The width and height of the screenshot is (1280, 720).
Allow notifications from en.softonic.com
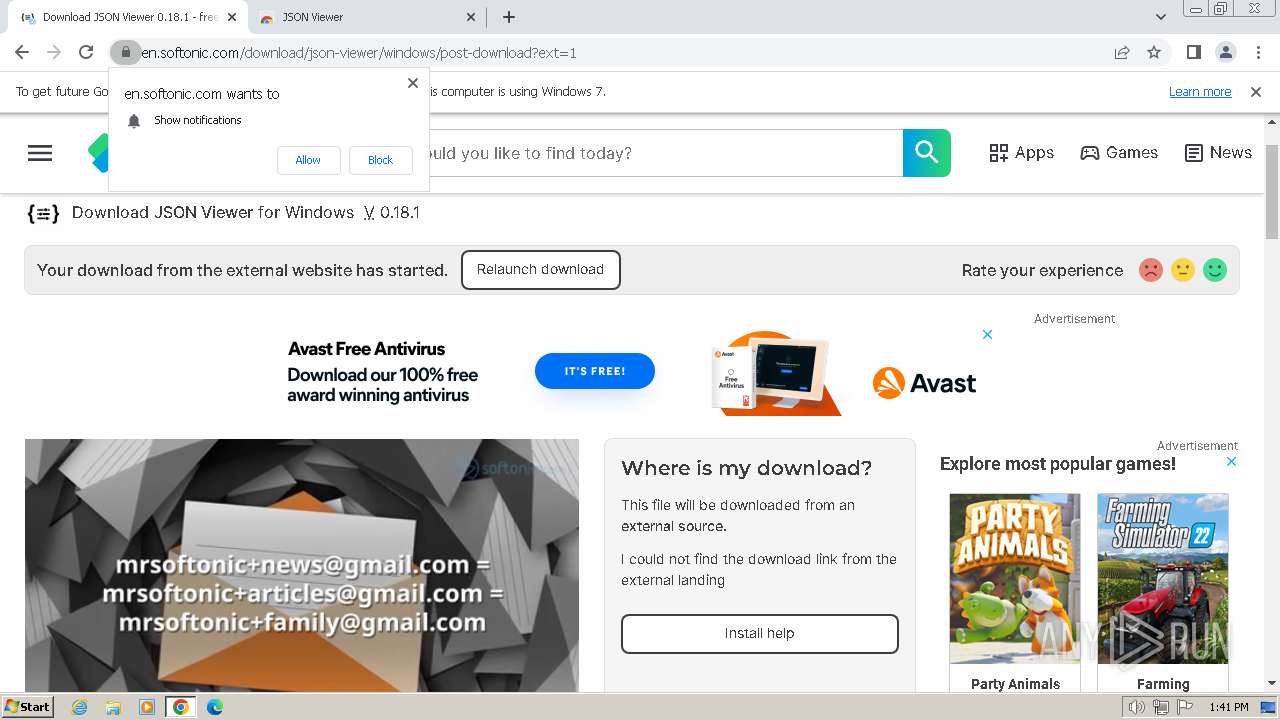coord(308,160)
